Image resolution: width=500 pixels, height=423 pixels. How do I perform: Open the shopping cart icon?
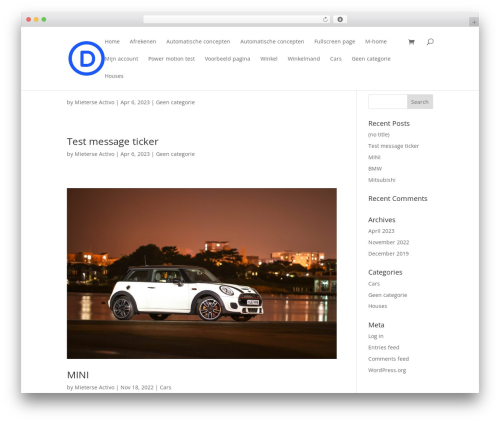tap(411, 42)
